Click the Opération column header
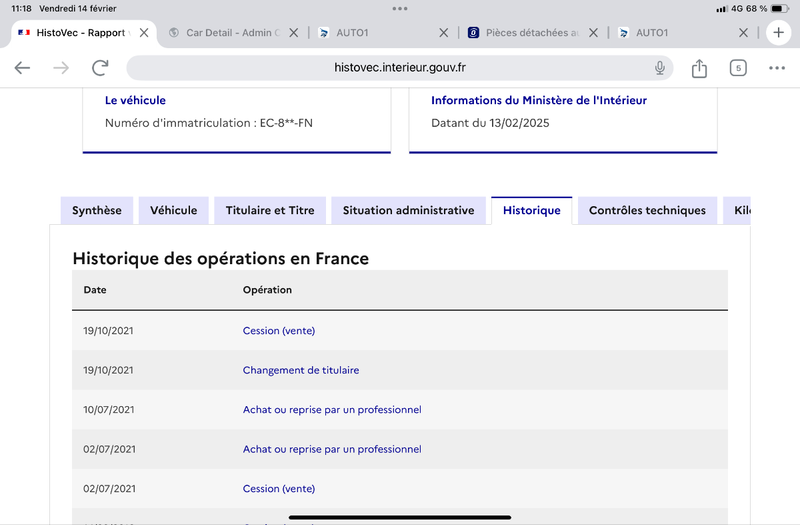The image size is (800, 525). tap(267, 290)
